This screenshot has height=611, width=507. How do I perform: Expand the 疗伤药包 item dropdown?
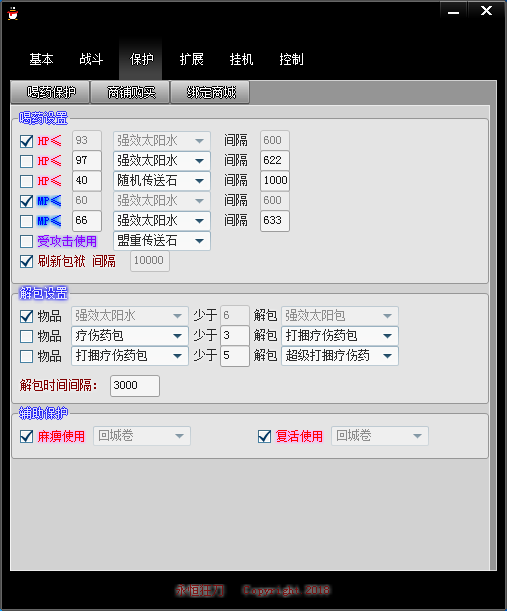pos(130,336)
